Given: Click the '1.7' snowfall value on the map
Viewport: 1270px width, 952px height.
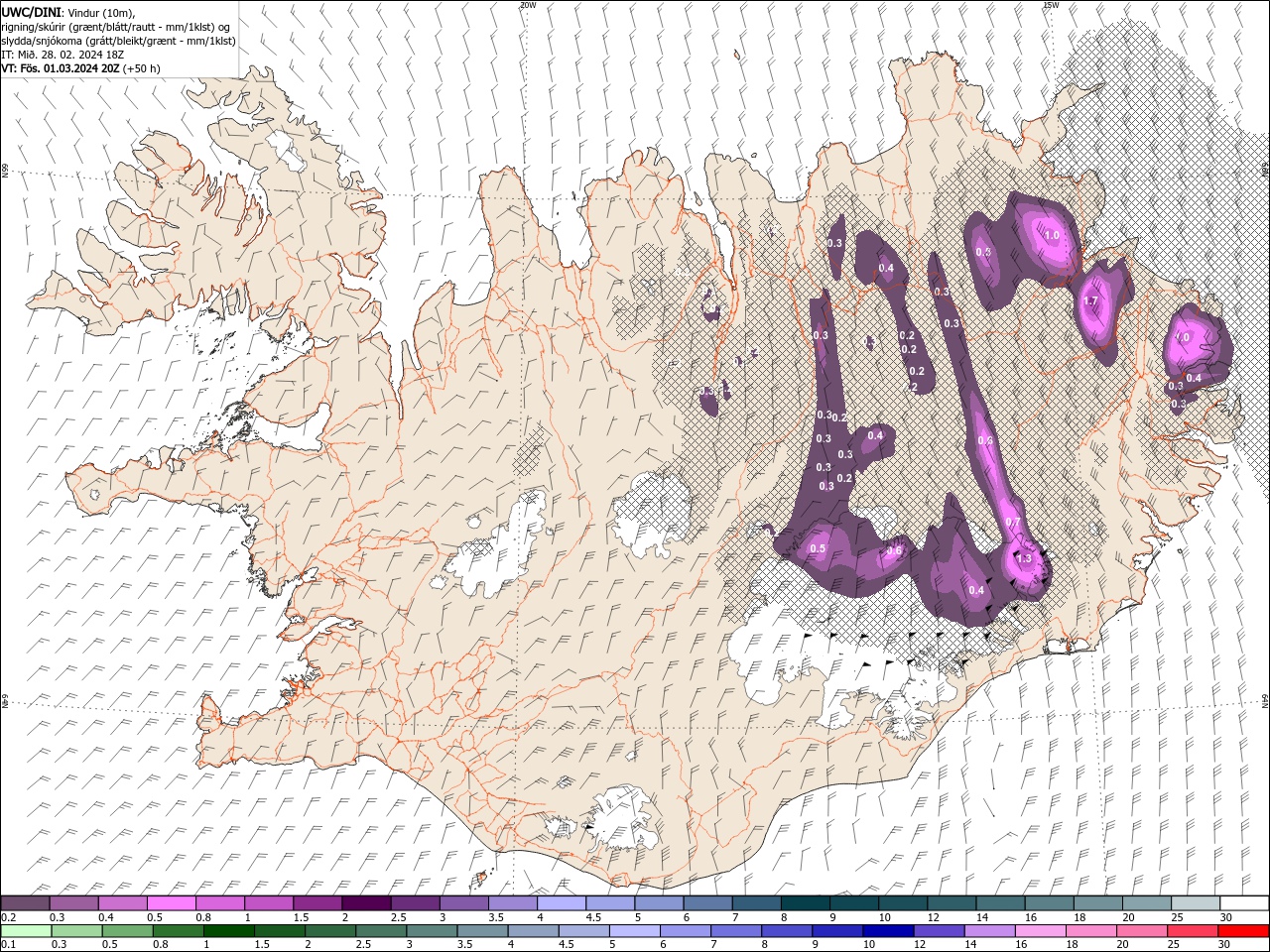Looking at the screenshot, I should pos(1091,301).
